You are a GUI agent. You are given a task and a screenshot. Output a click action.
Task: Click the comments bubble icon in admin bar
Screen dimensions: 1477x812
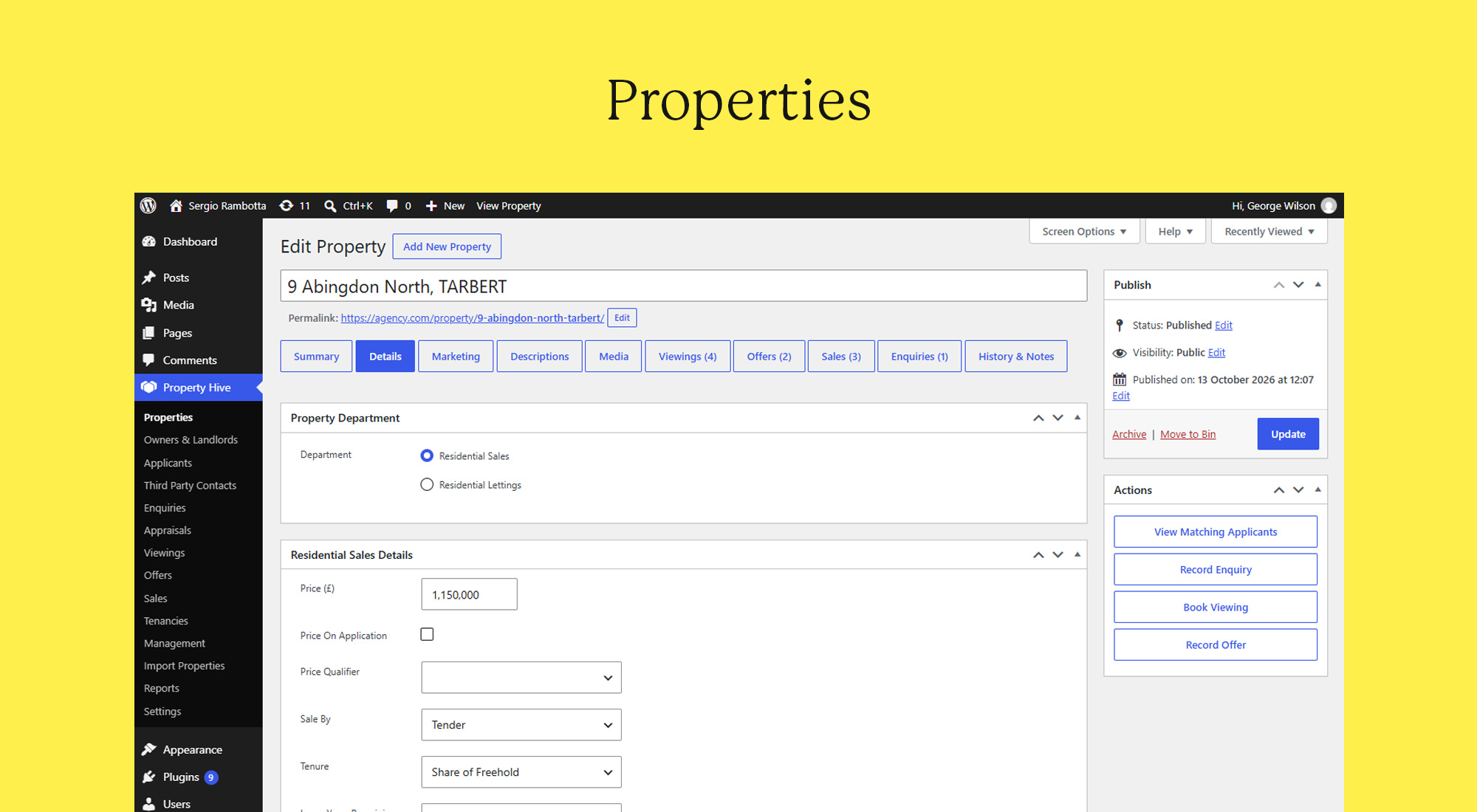[392, 206]
